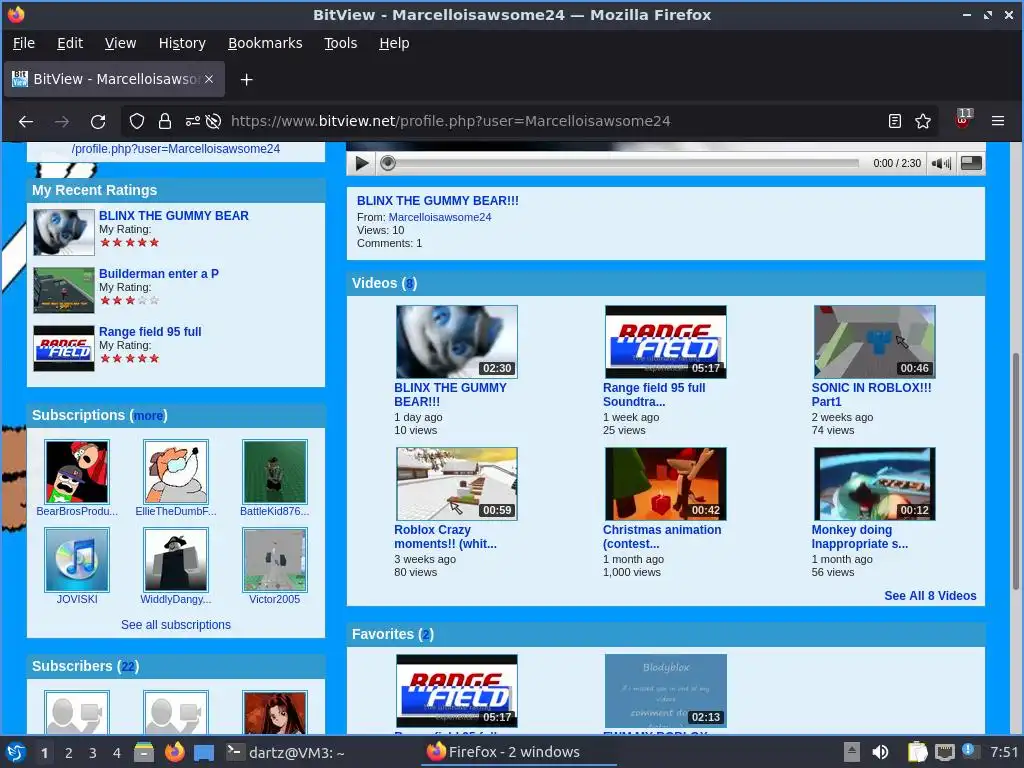Click See All 8 Videos link
Viewport: 1024px width, 768px height.
[x=930, y=596]
